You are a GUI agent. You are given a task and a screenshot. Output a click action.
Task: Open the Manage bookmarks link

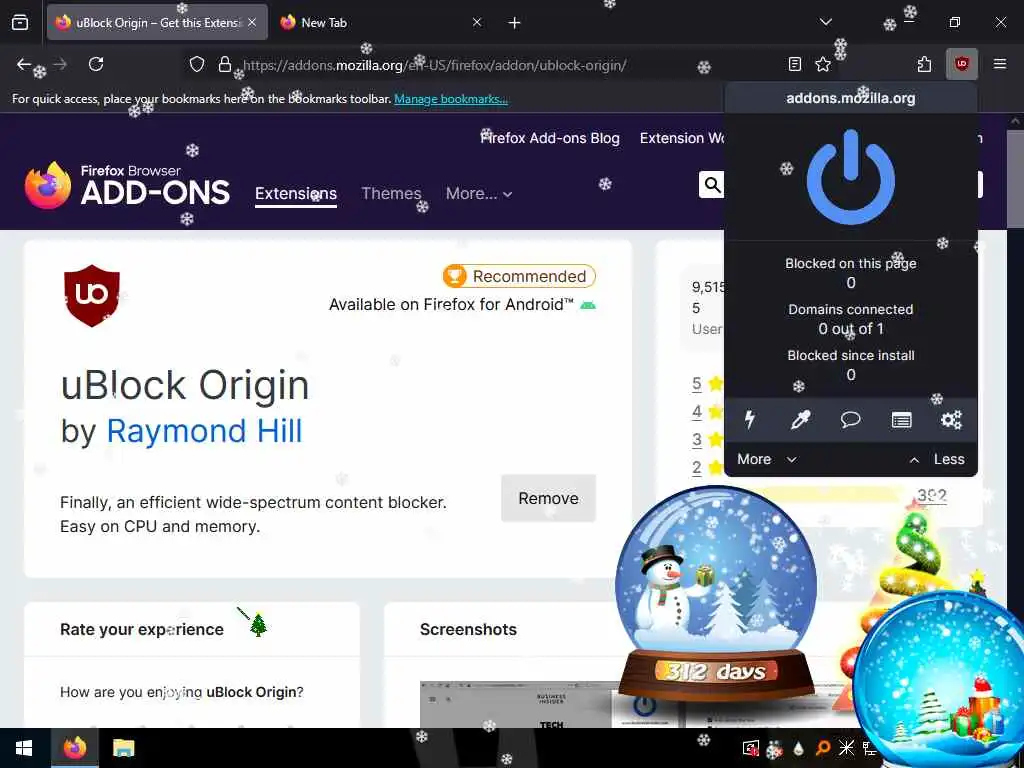coord(451,99)
